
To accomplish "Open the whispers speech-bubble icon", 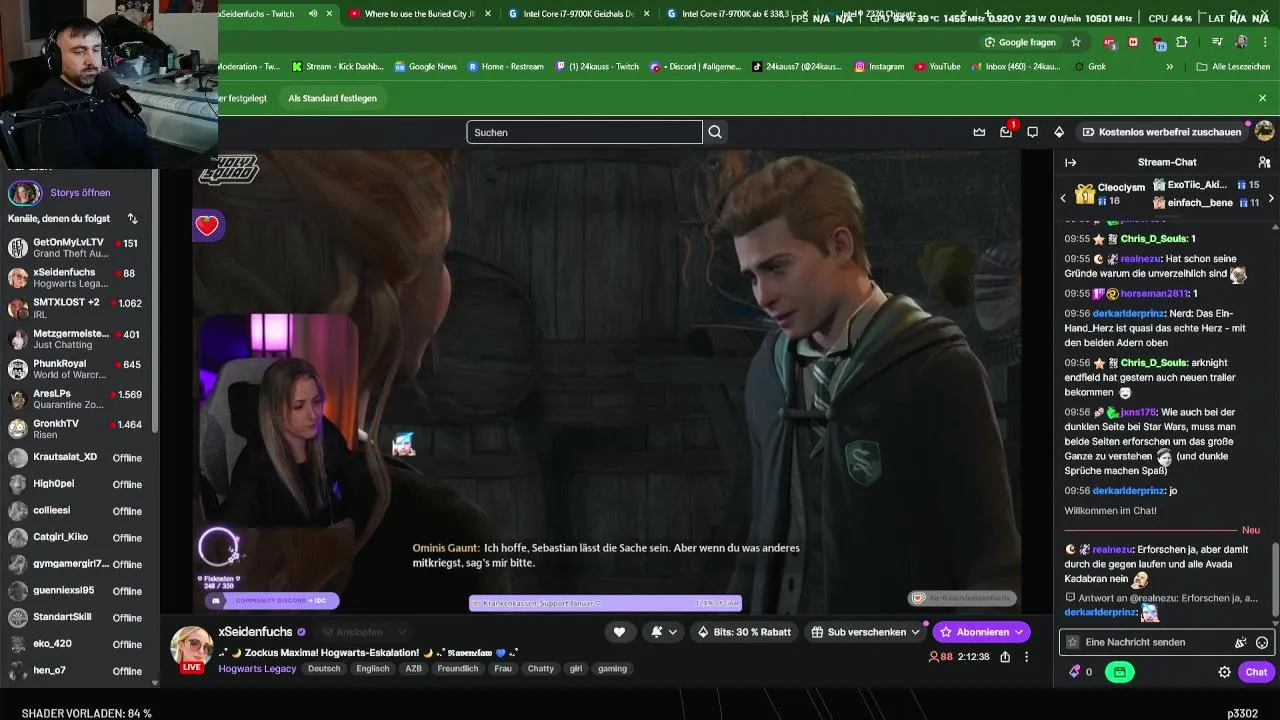I will (x=1032, y=132).
